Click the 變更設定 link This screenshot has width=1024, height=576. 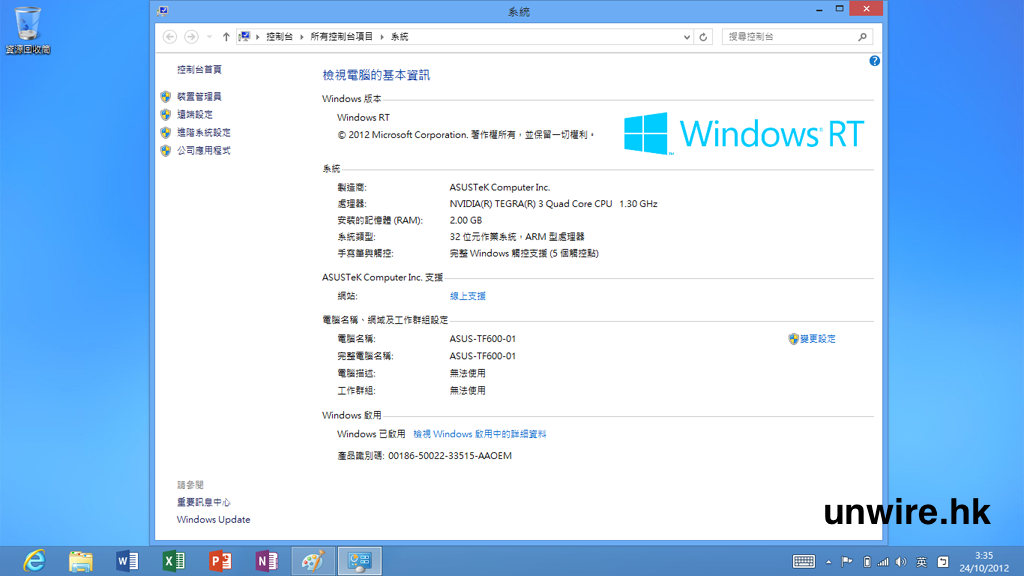click(x=817, y=339)
